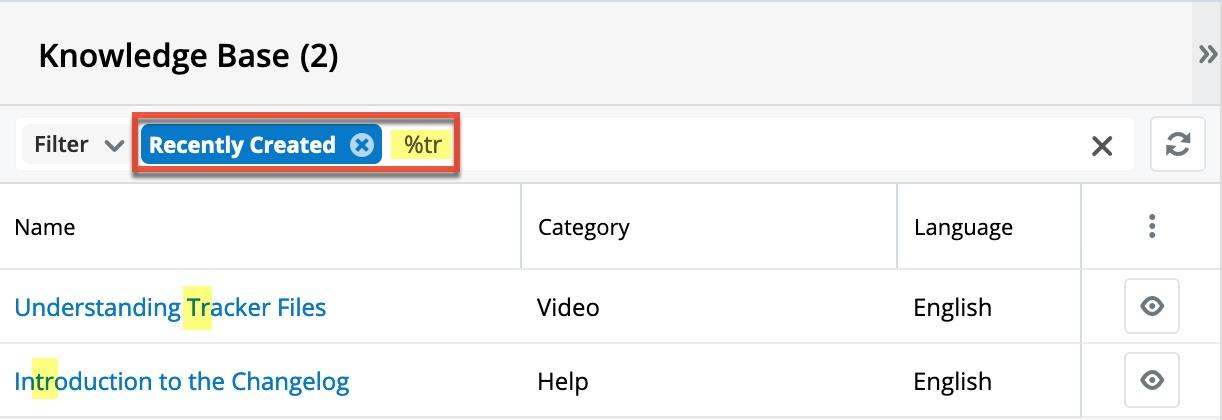Screen dimensions: 1222x420
Task: Open the Understanding Tracker Files article
Action: click(x=170, y=307)
